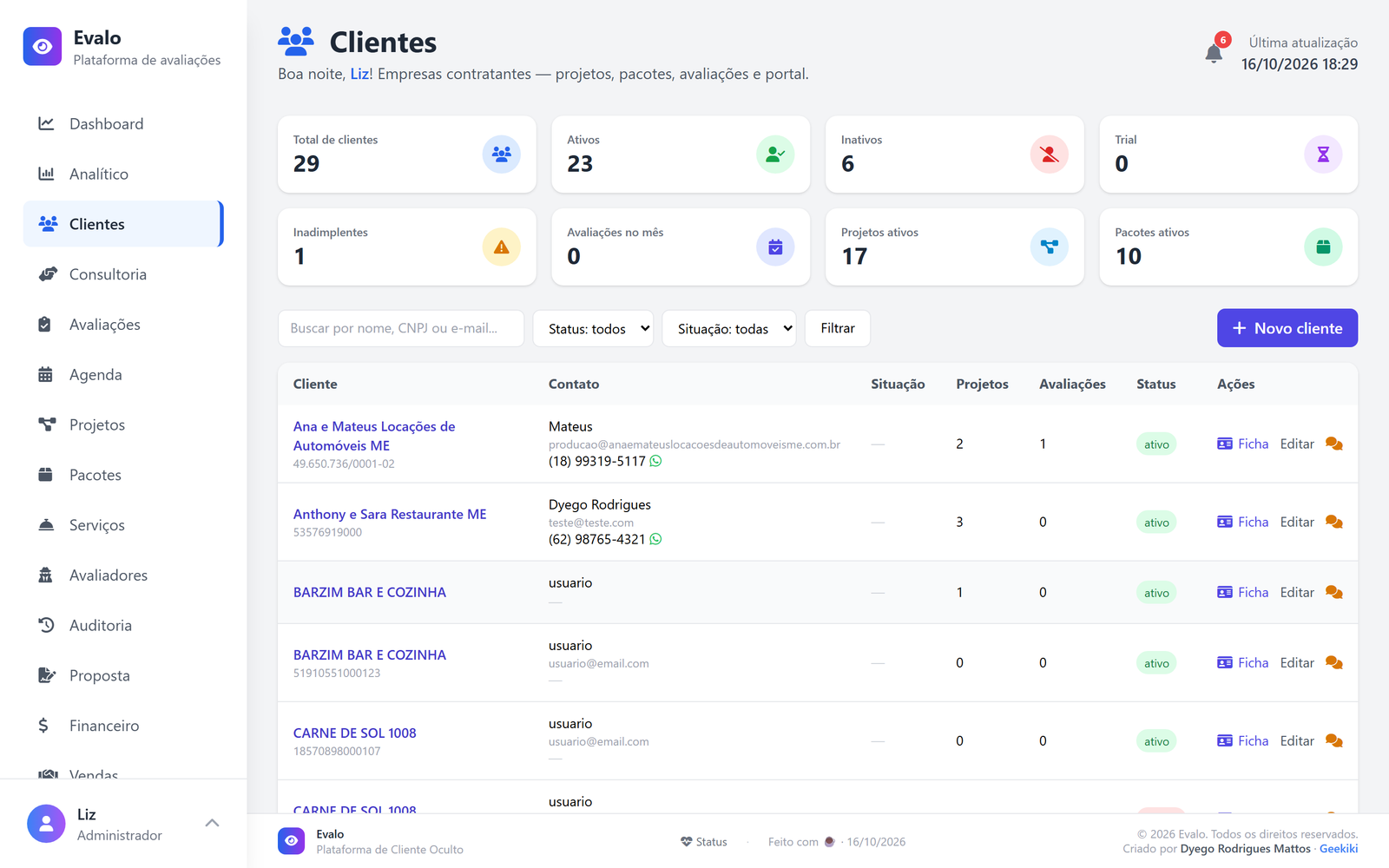
Task: Click the Evalo eye logo in the sidebar
Action: [43, 47]
